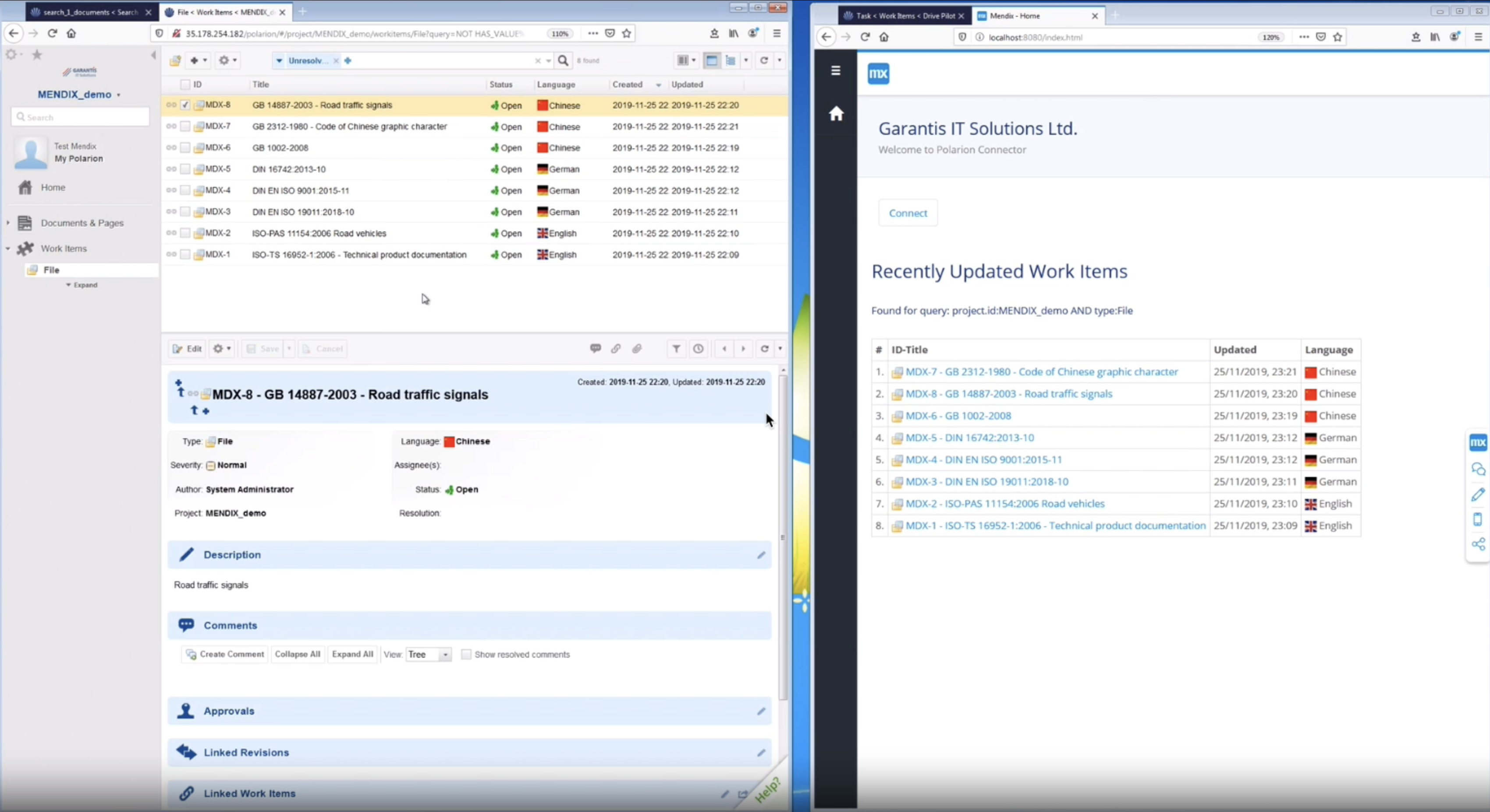This screenshot has width=1490, height=812.
Task: Click the link chain icon in detail toolbar
Action: point(616,349)
